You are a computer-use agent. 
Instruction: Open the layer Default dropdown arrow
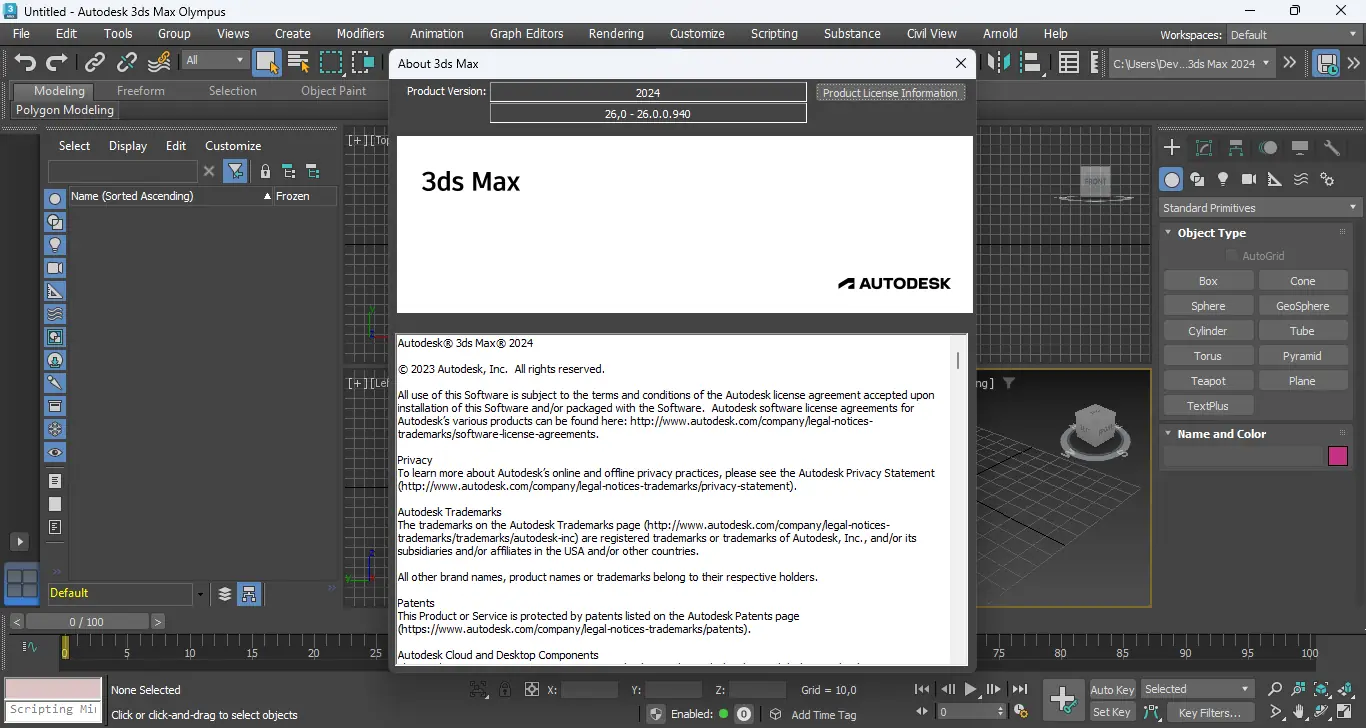(x=200, y=594)
